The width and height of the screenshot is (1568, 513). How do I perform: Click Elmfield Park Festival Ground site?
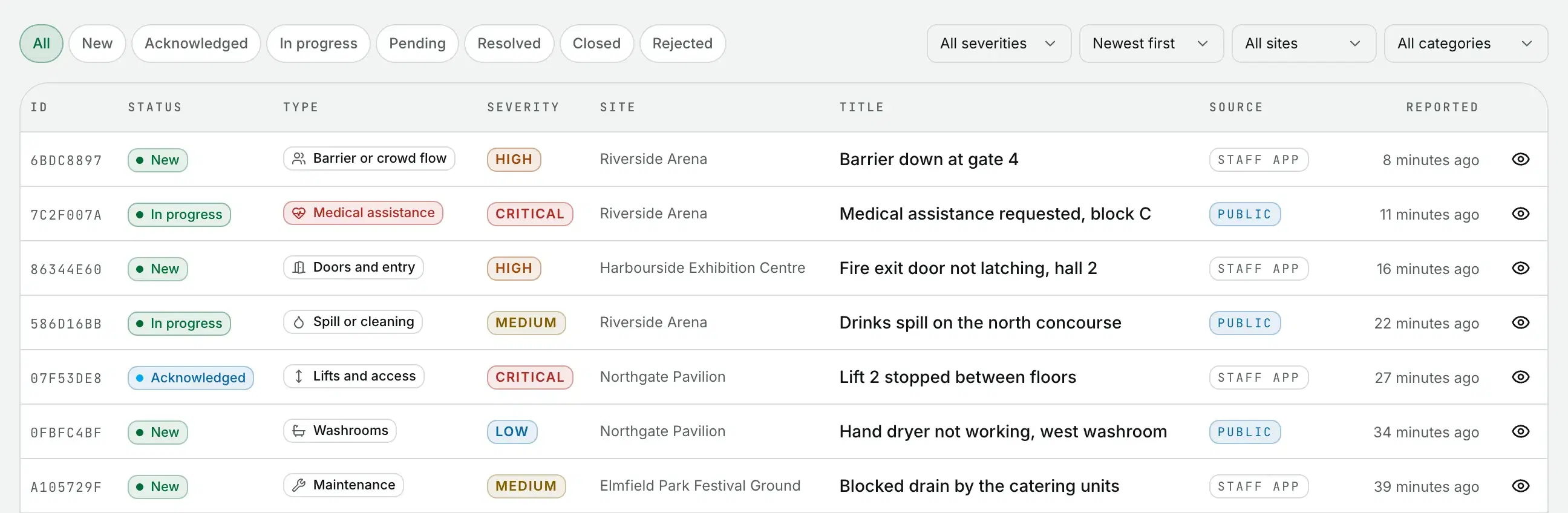click(x=700, y=486)
